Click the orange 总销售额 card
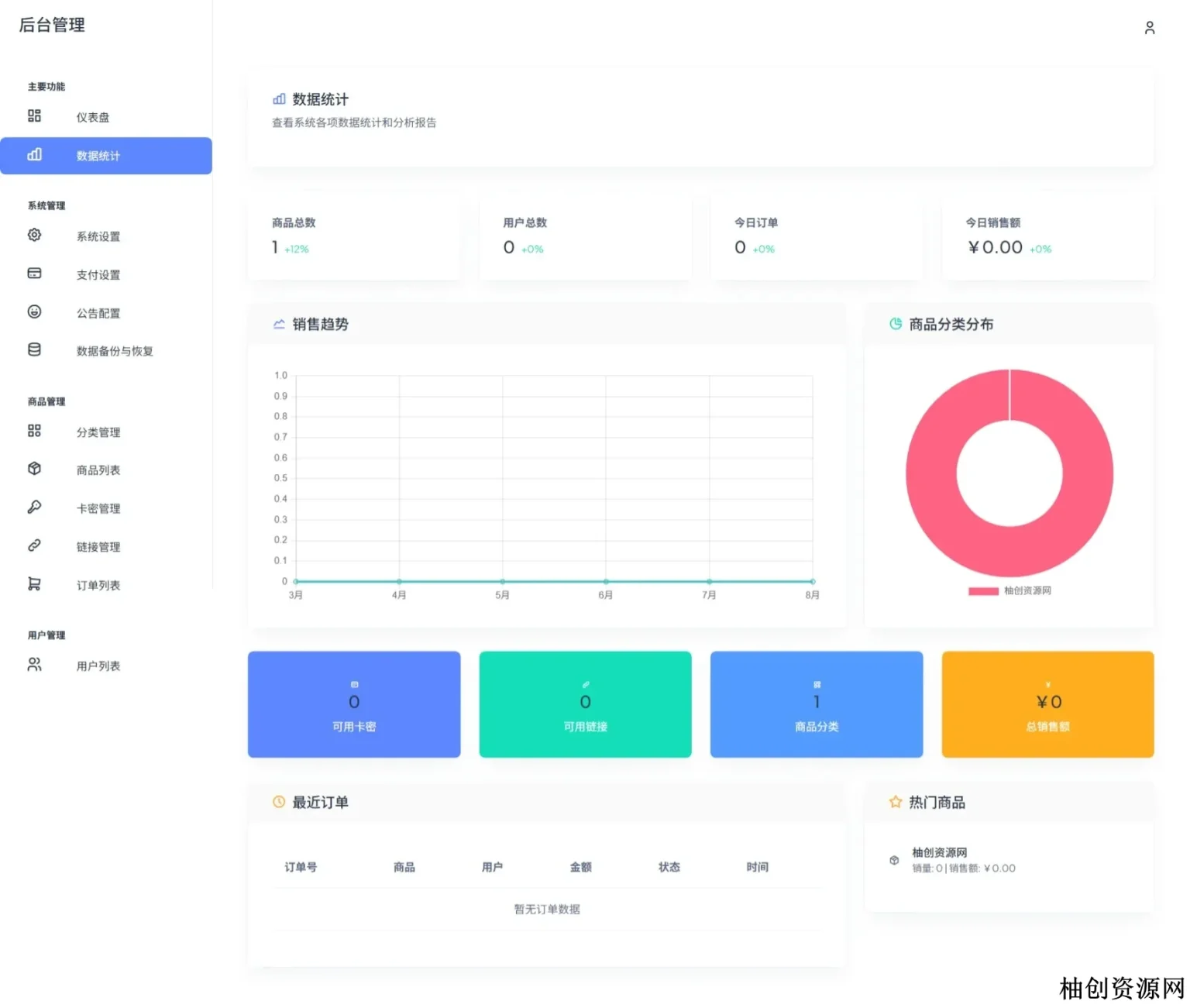The width and height of the screenshot is (1190, 1008). pyautogui.click(x=1047, y=704)
